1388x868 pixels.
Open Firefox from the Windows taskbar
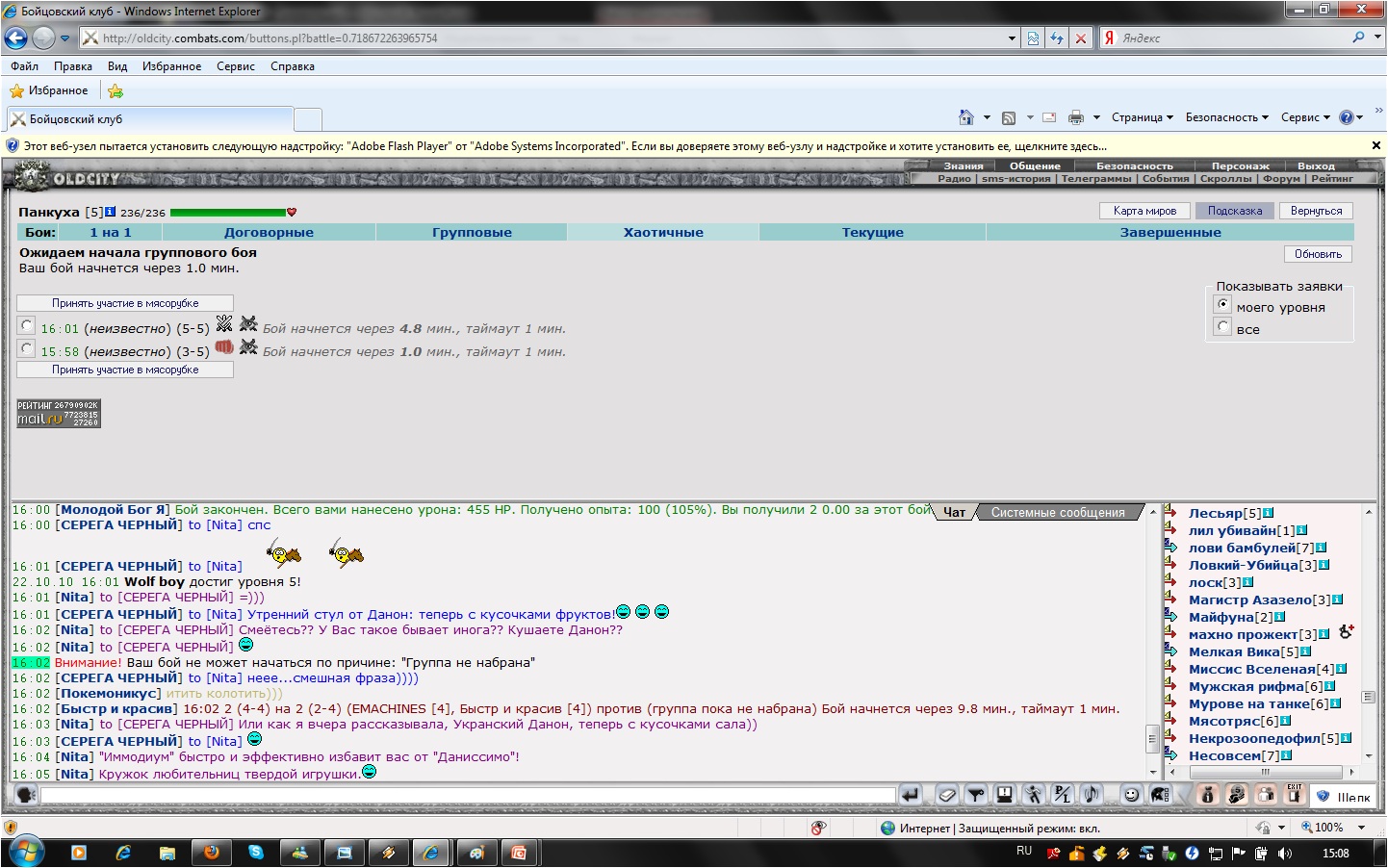[x=211, y=853]
